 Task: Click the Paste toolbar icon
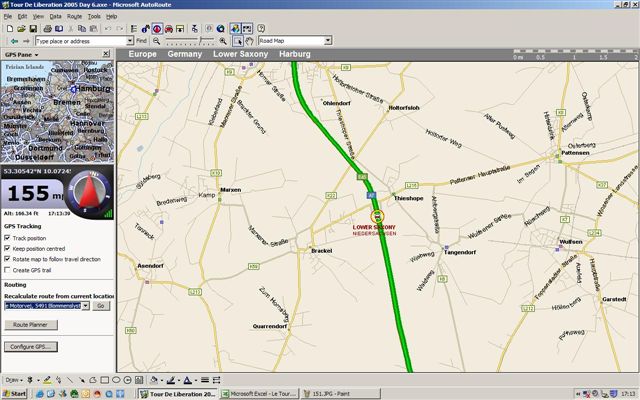point(93,29)
